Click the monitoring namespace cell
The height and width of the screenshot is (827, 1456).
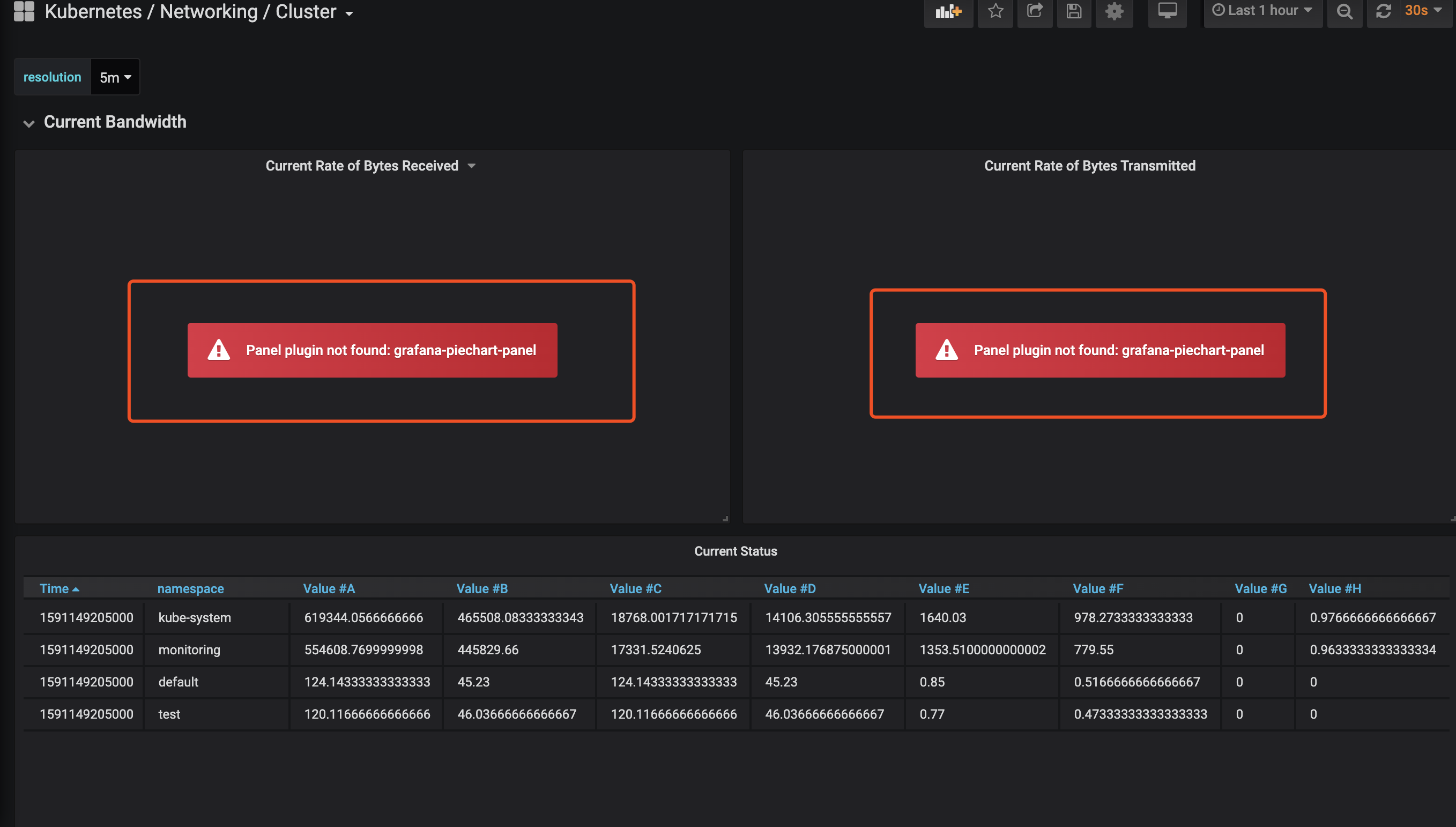point(216,650)
